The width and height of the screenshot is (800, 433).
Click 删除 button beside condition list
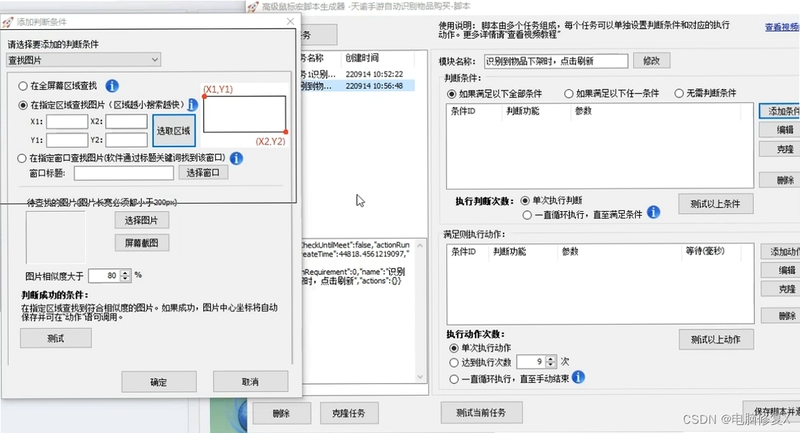(x=780, y=180)
